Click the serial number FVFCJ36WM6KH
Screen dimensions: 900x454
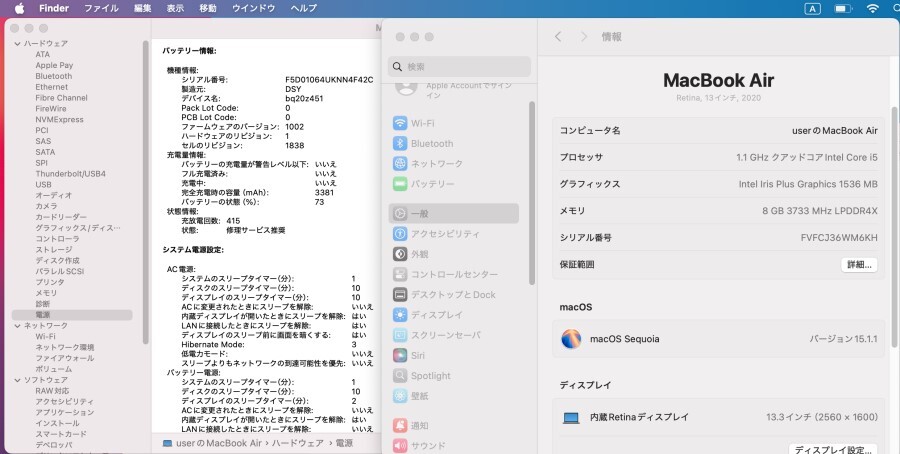(839, 238)
